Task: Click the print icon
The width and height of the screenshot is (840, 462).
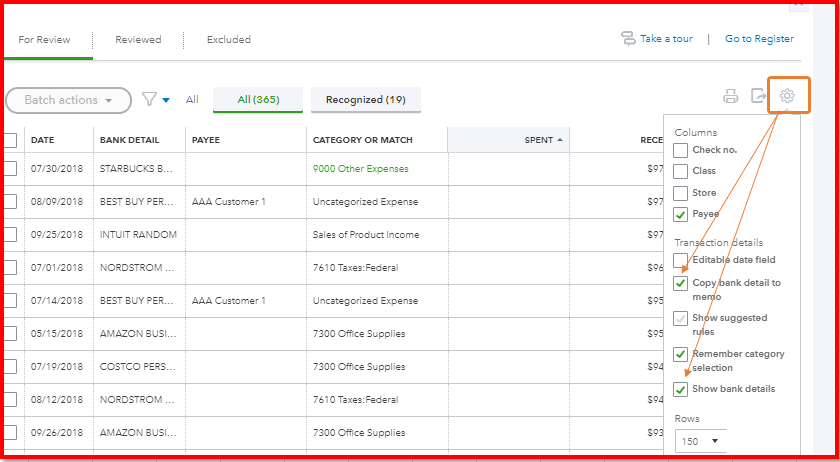Action: 731,97
